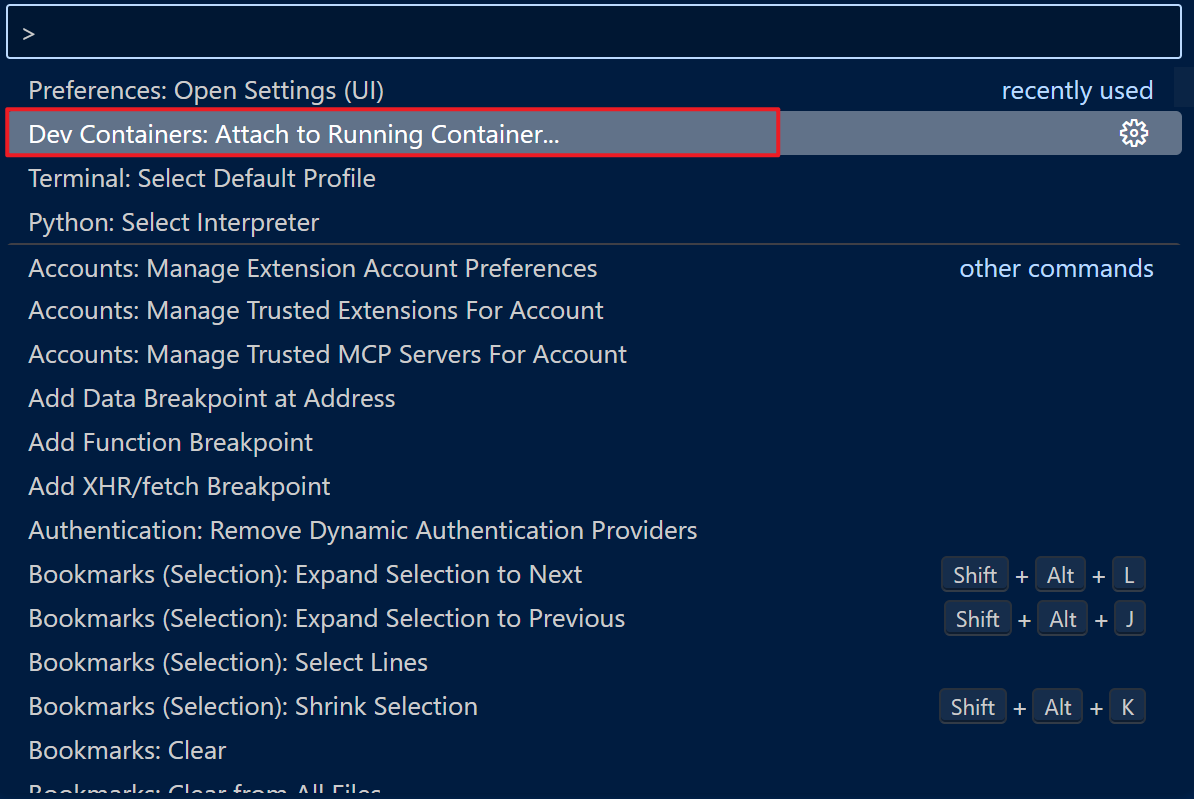
Task: Run the Bookmarks: Clear command
Action: click(128, 751)
